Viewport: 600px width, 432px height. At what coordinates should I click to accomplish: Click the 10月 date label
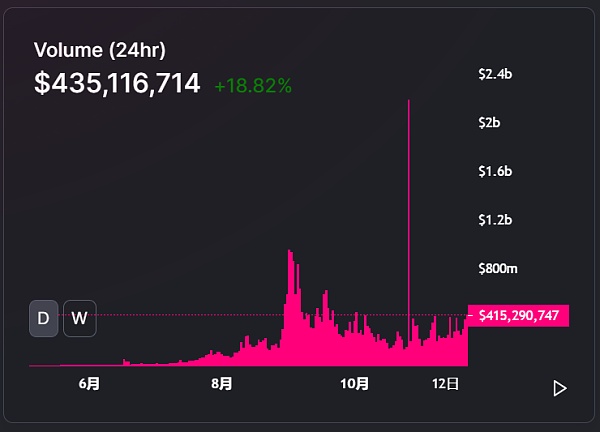tap(355, 383)
